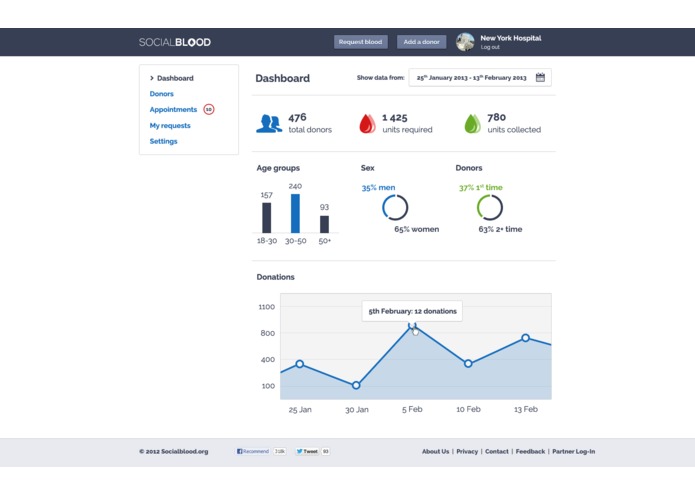This screenshot has width=695, height=494.
Task: Click the green drops units collected icon
Action: click(x=472, y=124)
